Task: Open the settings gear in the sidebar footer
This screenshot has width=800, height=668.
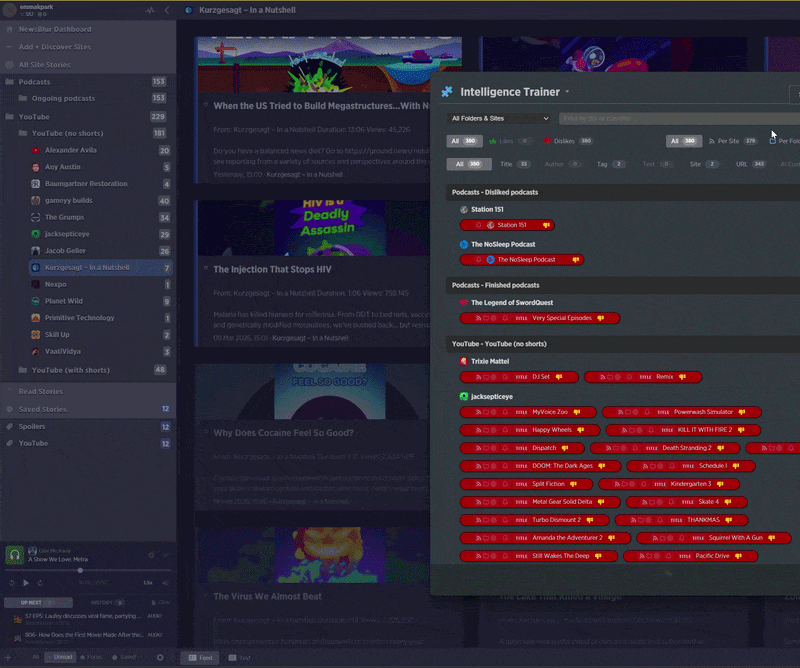Action: click(159, 657)
